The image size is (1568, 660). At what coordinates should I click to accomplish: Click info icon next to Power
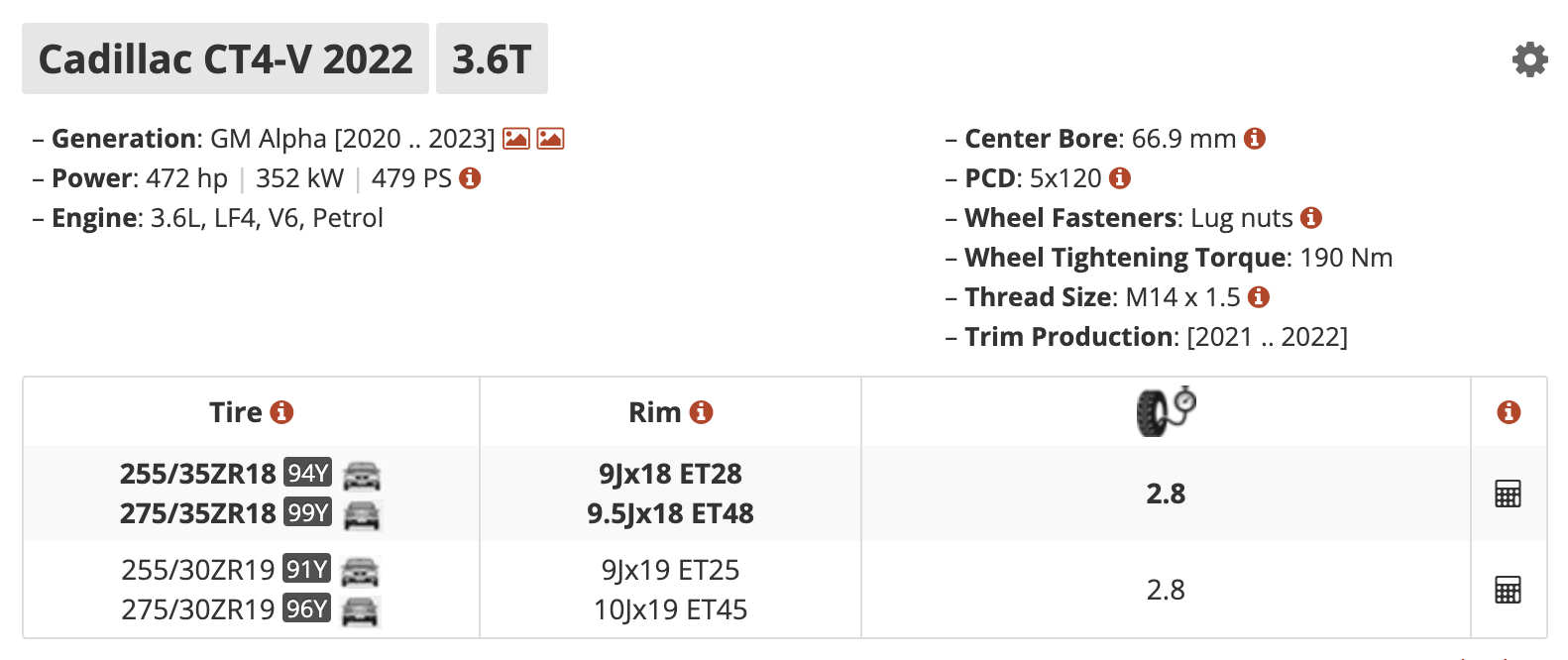471,178
